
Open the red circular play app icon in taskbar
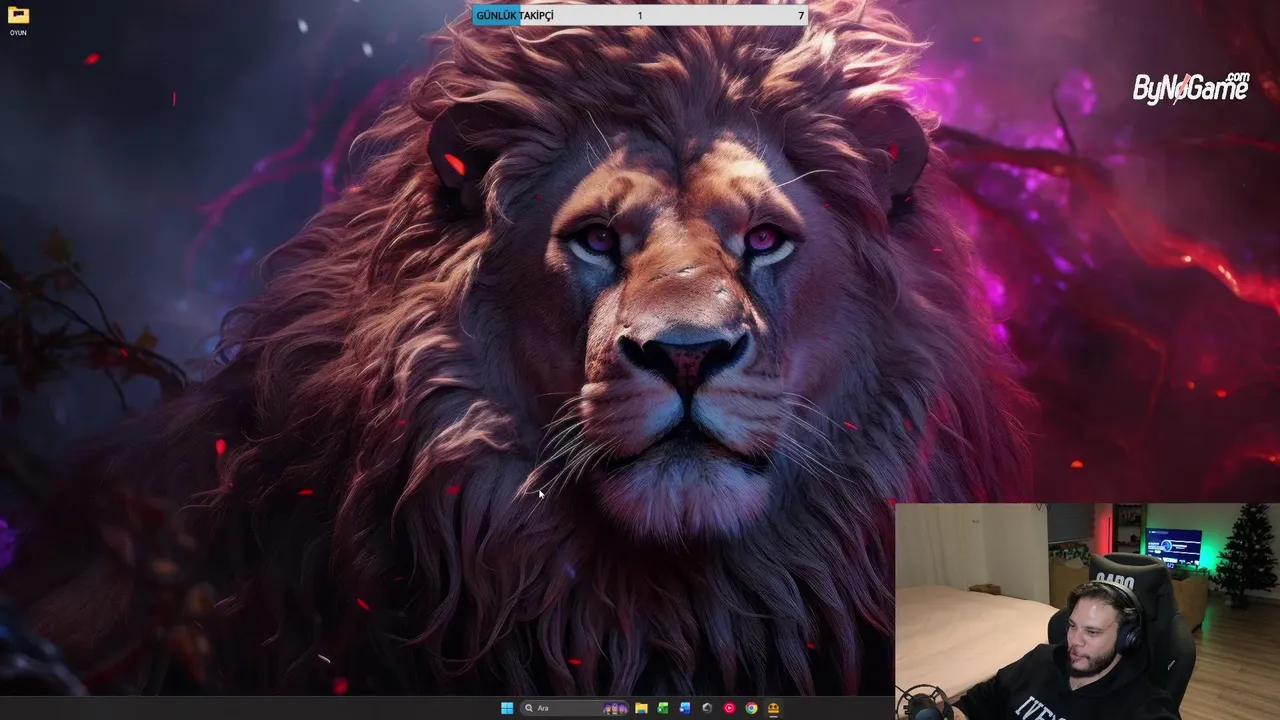tap(729, 708)
